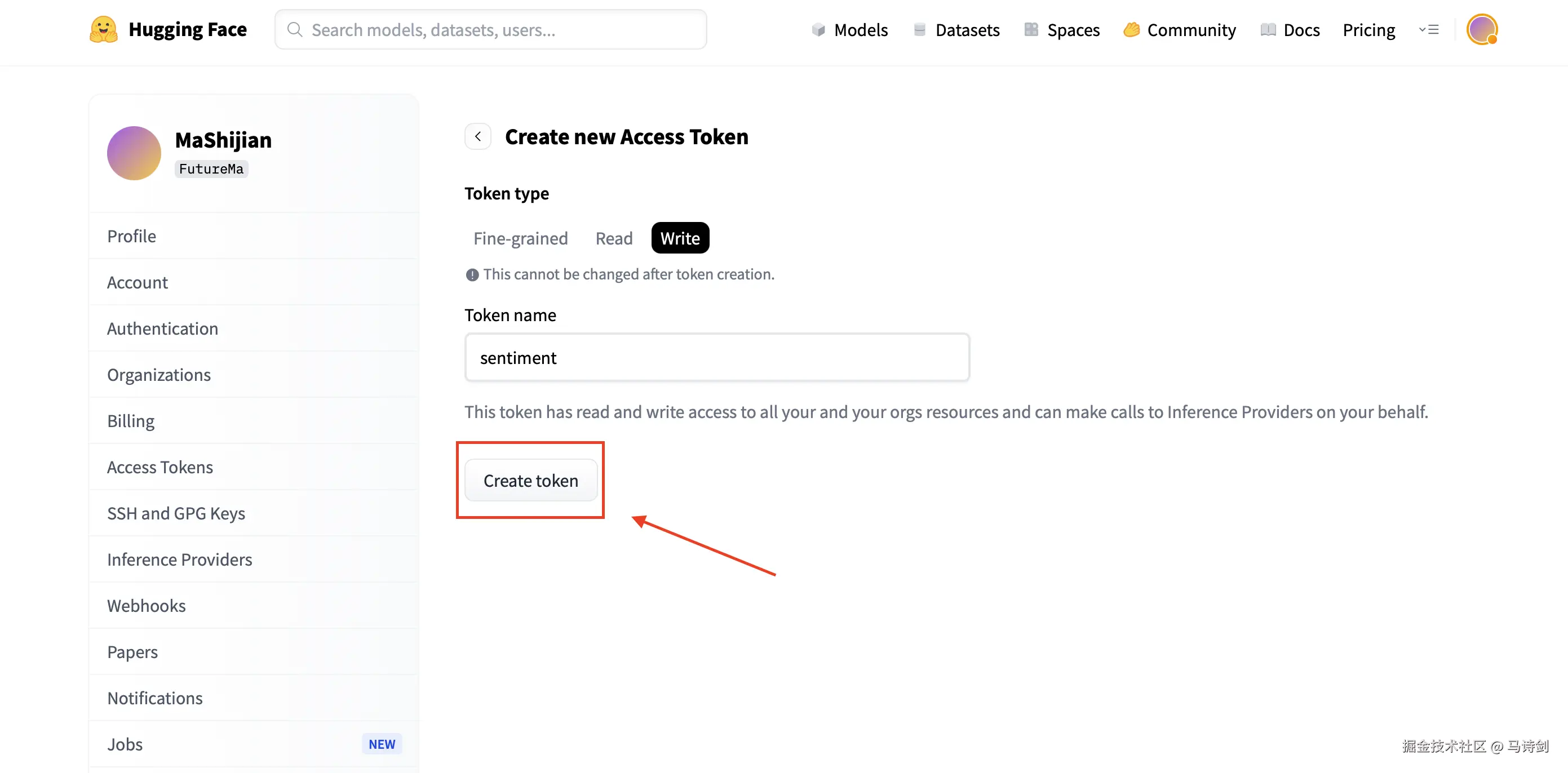Click the search magnifier icon
Screen dimensions: 1568x773
point(295,29)
